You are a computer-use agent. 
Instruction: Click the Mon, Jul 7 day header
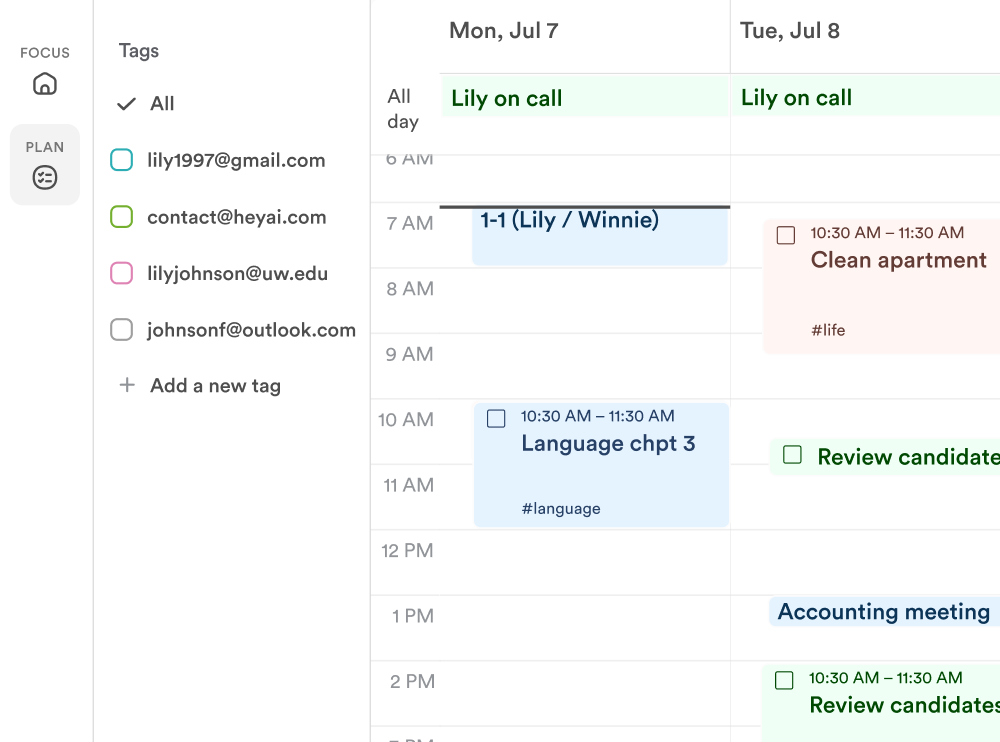(x=504, y=31)
